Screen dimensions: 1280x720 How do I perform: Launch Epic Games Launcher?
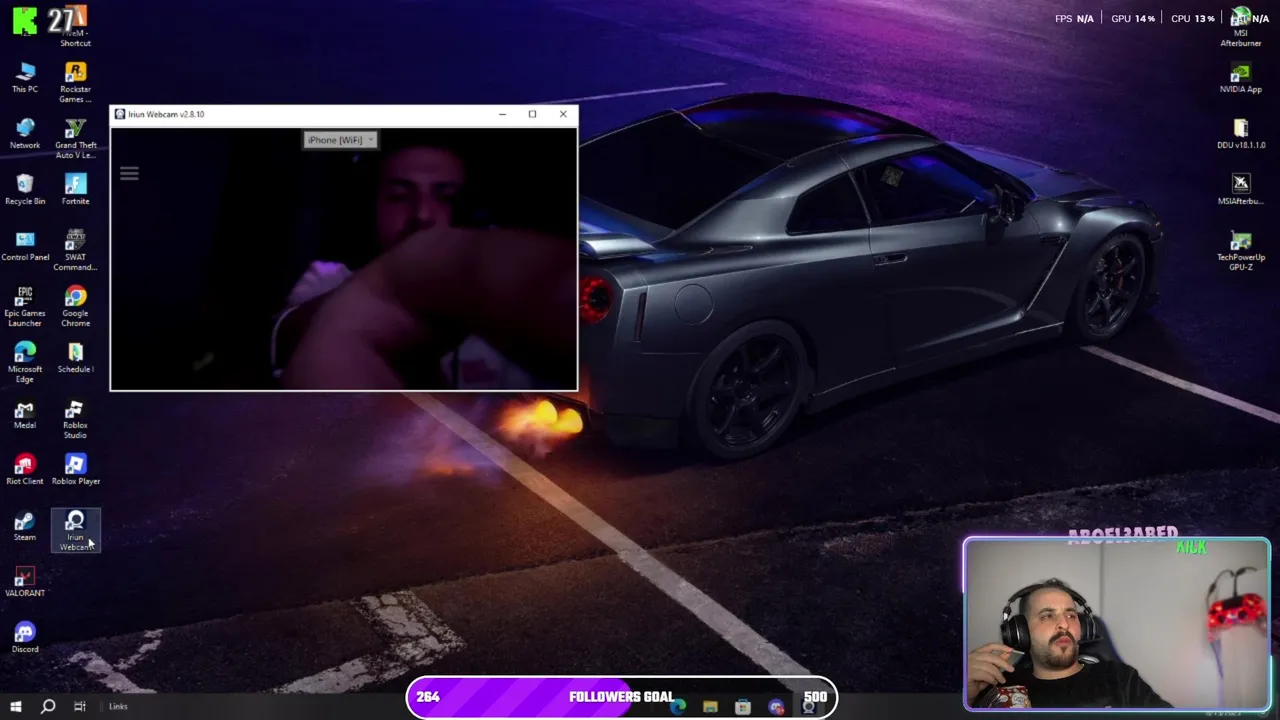(25, 306)
